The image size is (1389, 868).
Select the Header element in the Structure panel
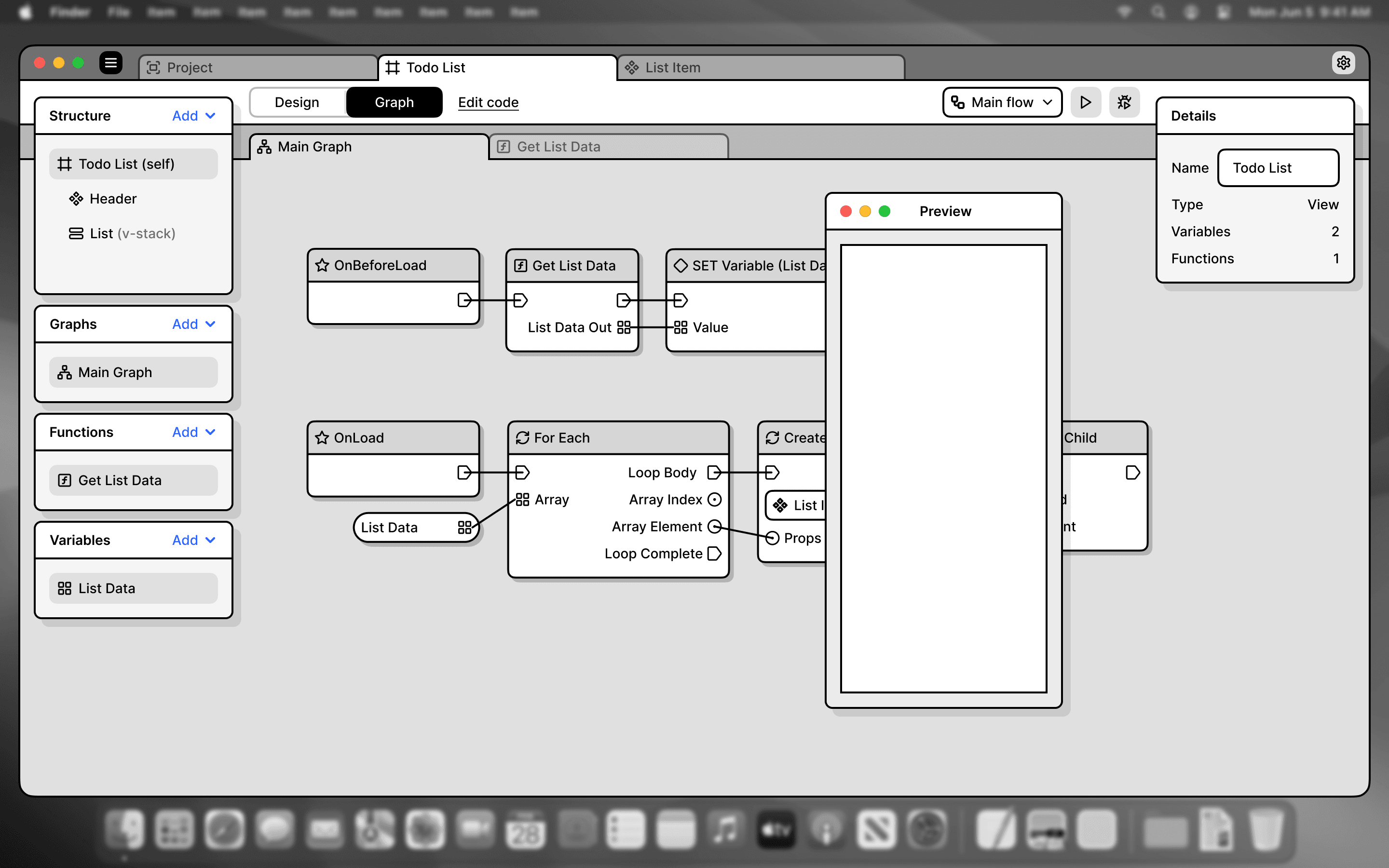tap(112, 199)
